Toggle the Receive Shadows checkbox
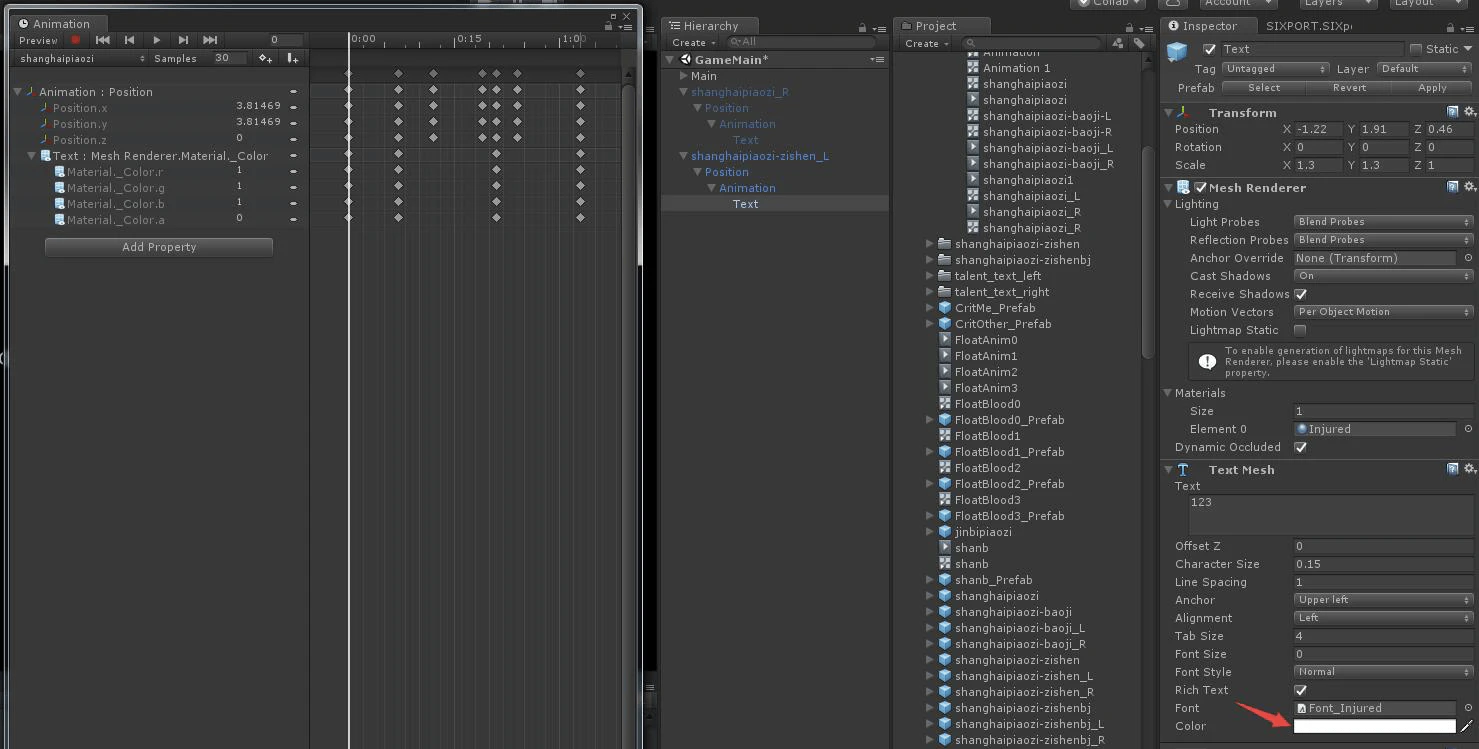 [1300, 294]
